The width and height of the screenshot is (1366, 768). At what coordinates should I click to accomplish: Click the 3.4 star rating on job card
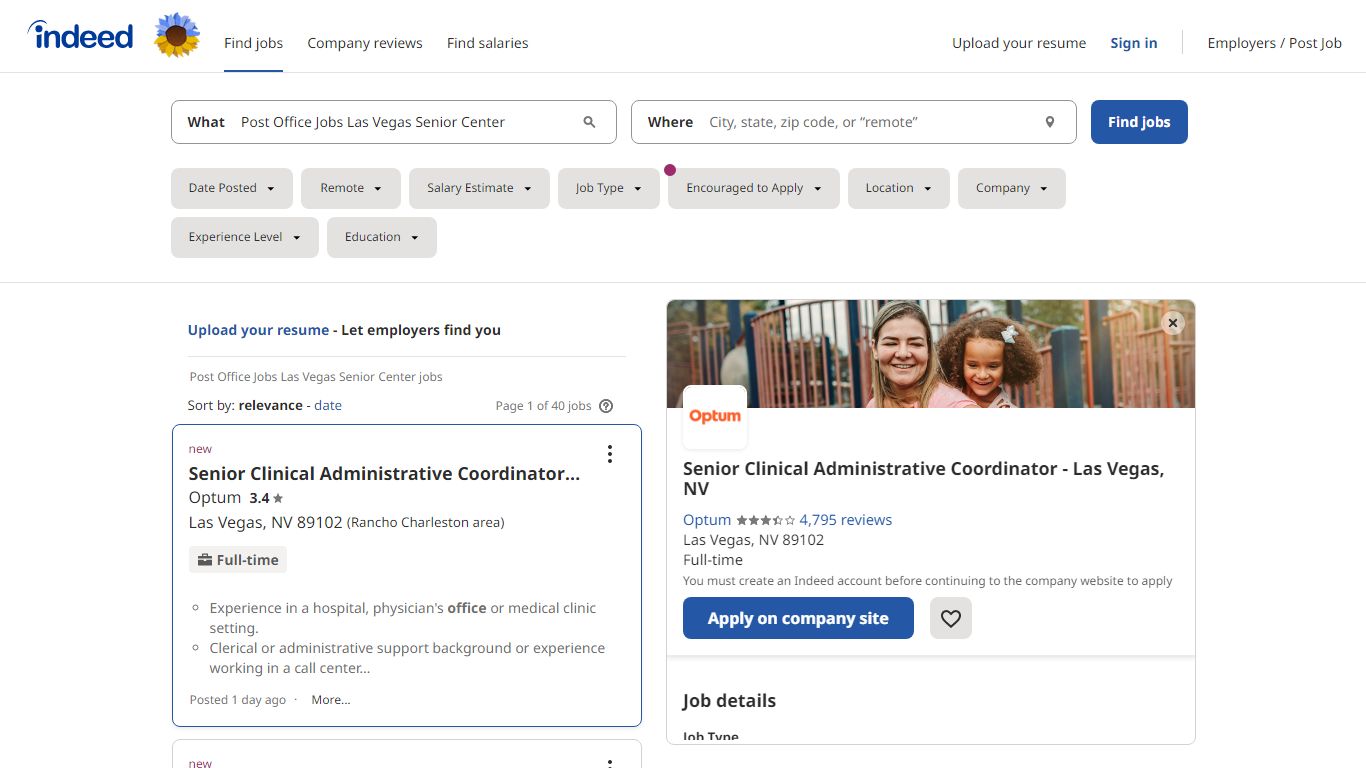point(266,498)
